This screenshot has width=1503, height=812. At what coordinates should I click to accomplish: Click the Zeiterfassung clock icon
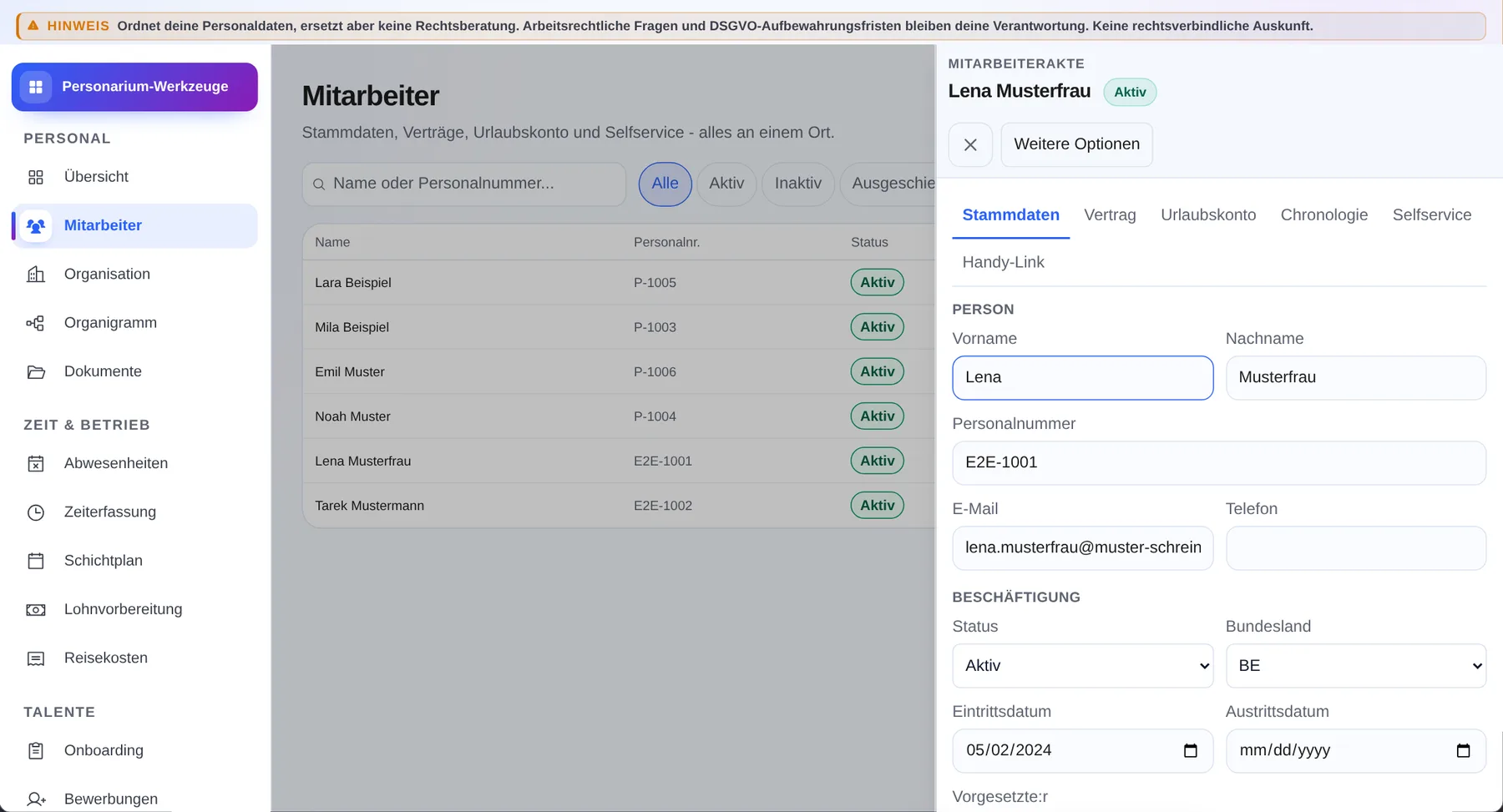[x=36, y=512]
